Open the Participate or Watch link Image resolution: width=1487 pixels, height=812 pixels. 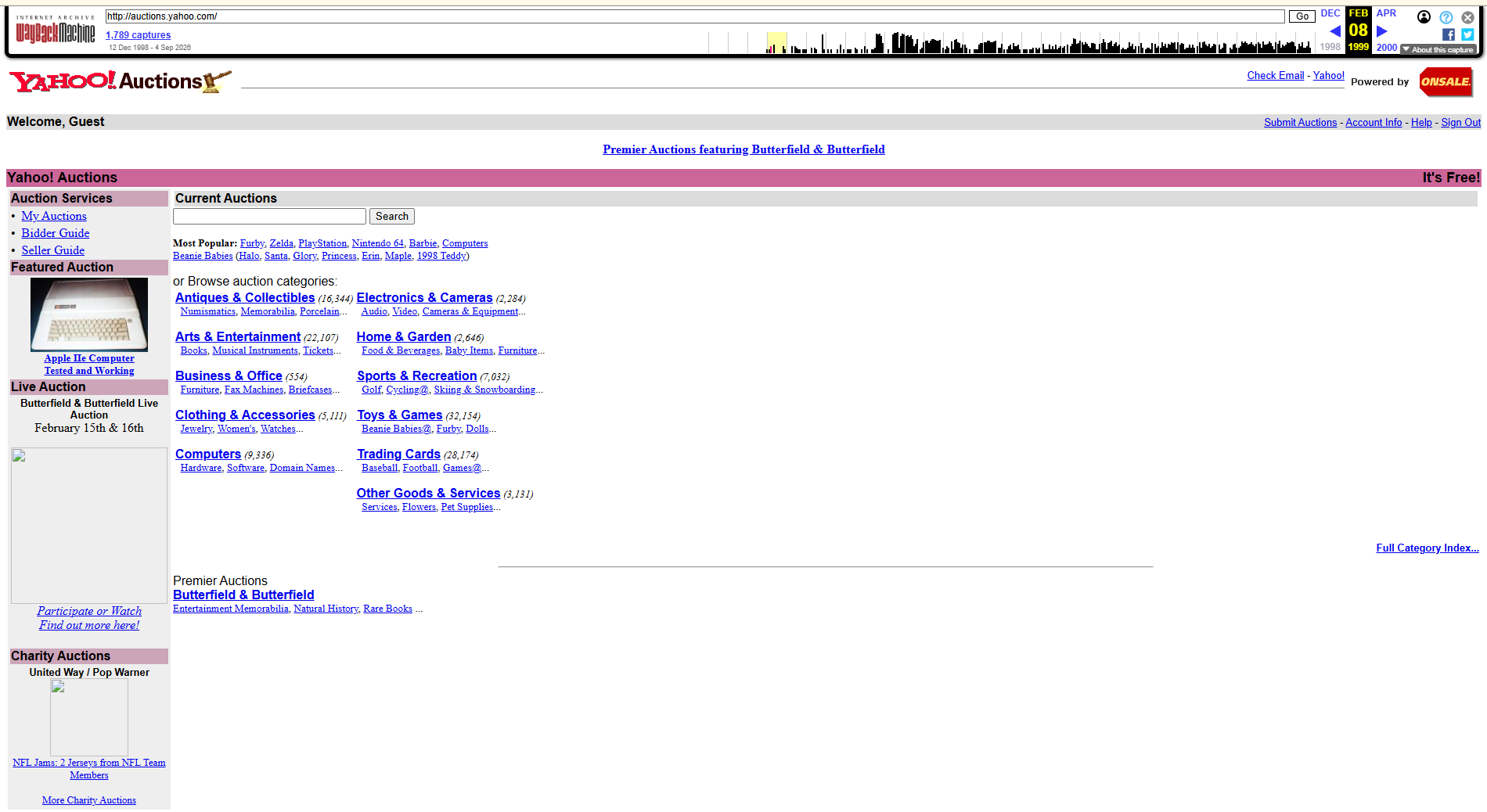(89, 611)
